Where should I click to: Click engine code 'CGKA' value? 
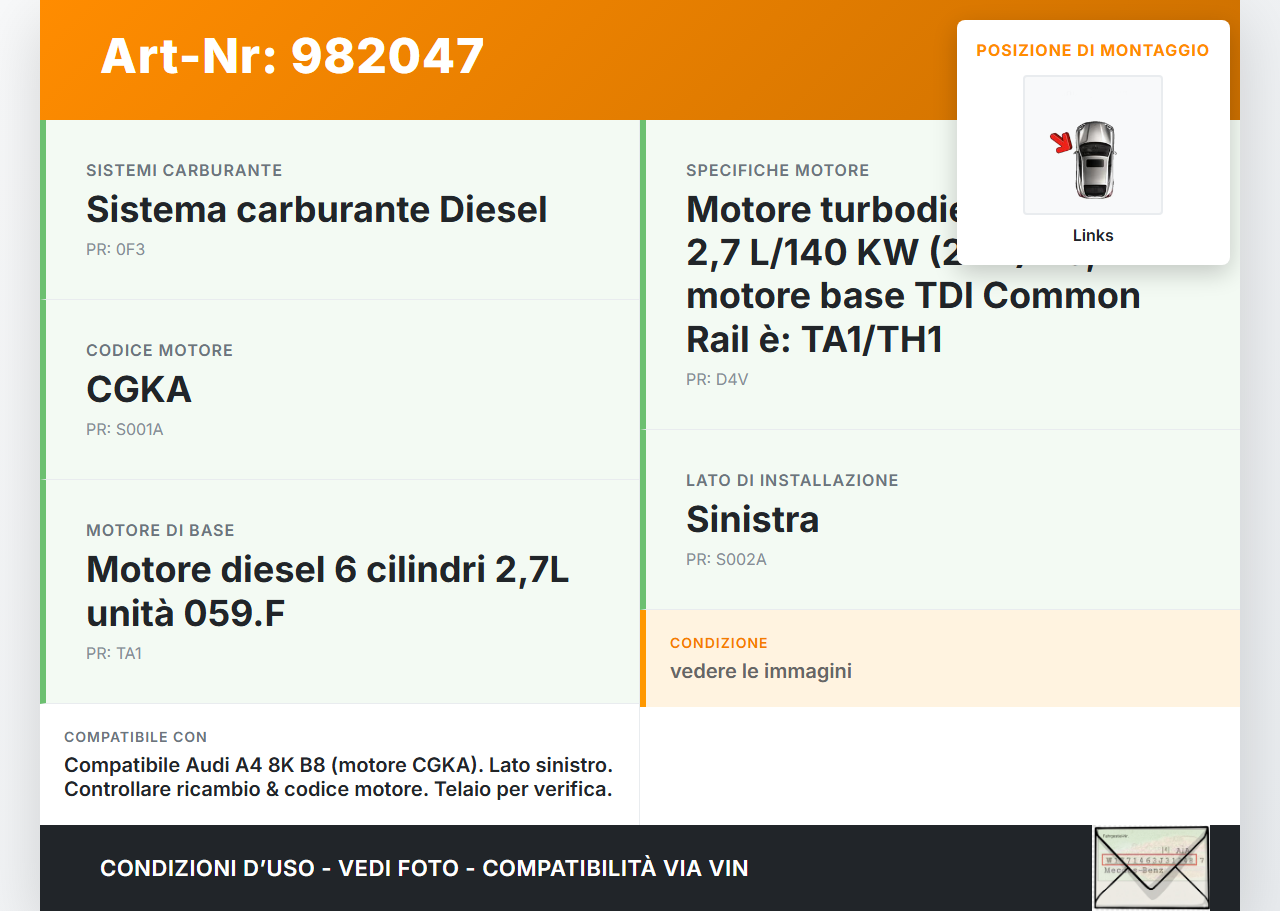pos(139,389)
